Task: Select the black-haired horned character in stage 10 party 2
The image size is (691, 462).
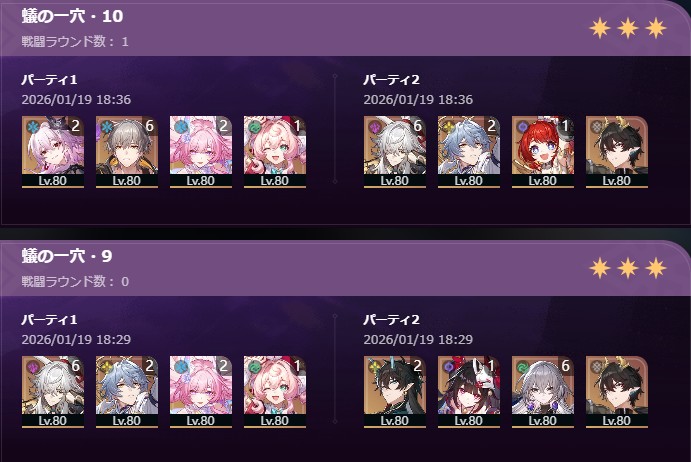Action: pyautogui.click(x=617, y=152)
